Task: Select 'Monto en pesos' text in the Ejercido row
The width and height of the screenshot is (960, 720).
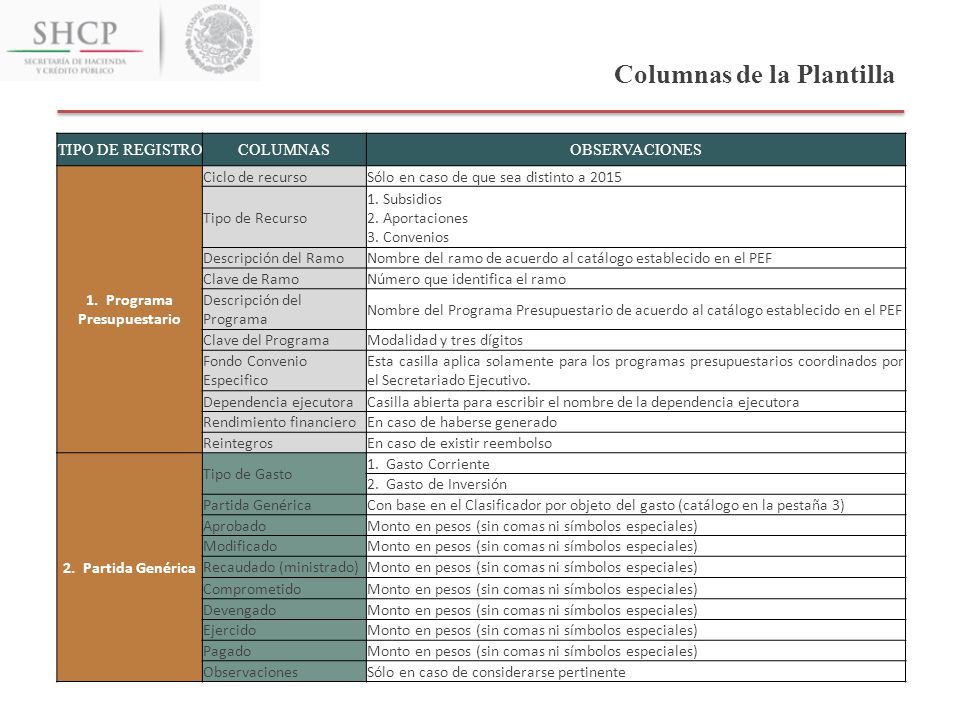Action: coord(532,630)
